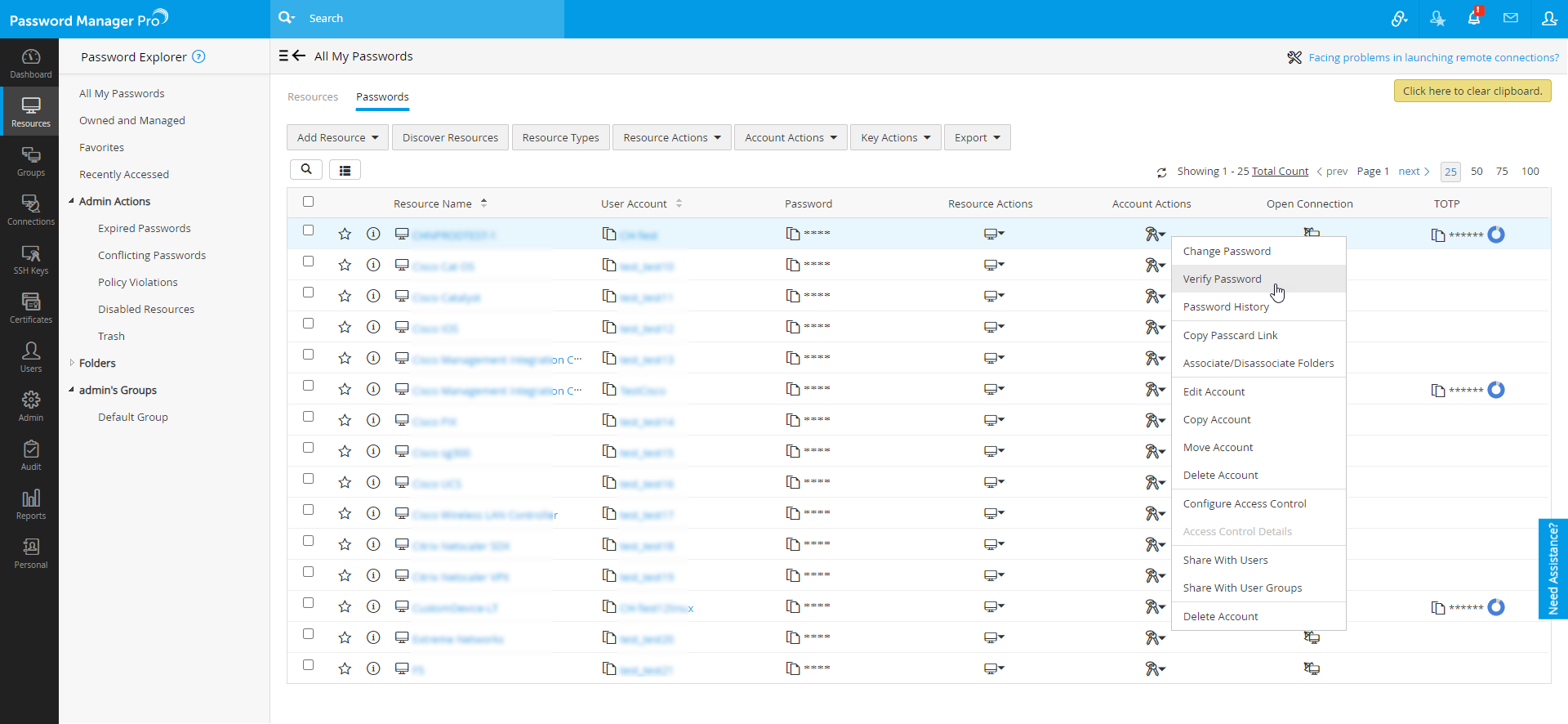Open the SSH Keys sidebar section

coord(30,259)
